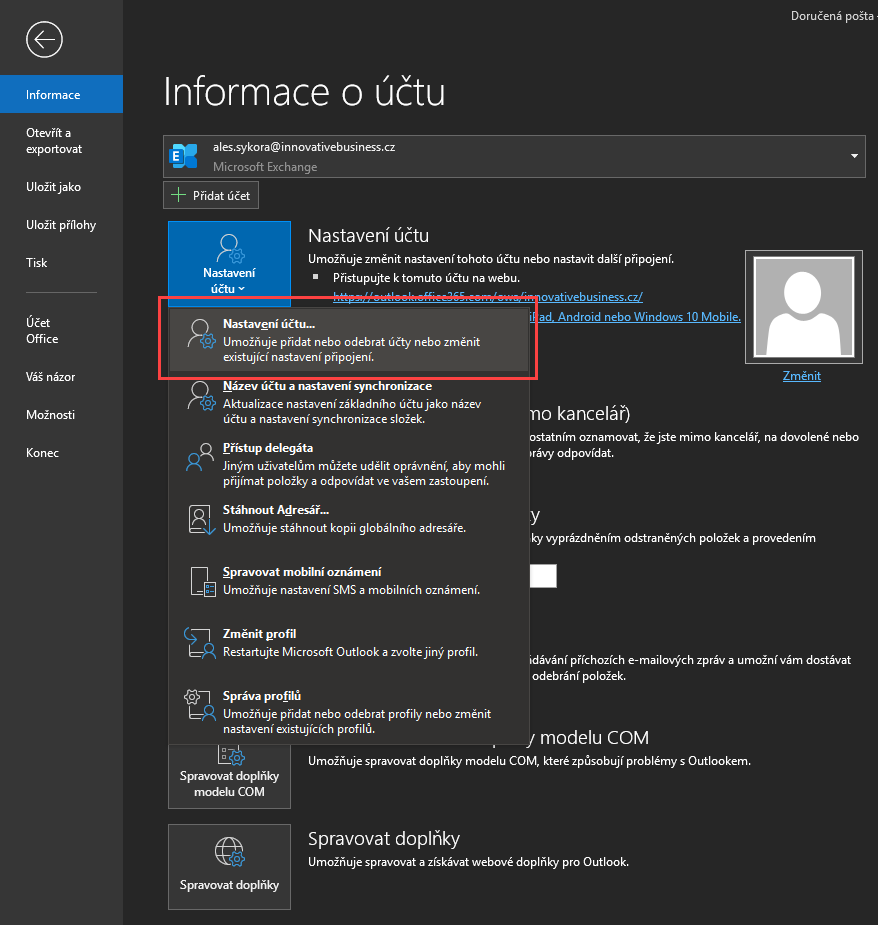Viewport: 878px width, 925px height.
Task: Click the Microsoft Exchange account icon
Action: 184,156
